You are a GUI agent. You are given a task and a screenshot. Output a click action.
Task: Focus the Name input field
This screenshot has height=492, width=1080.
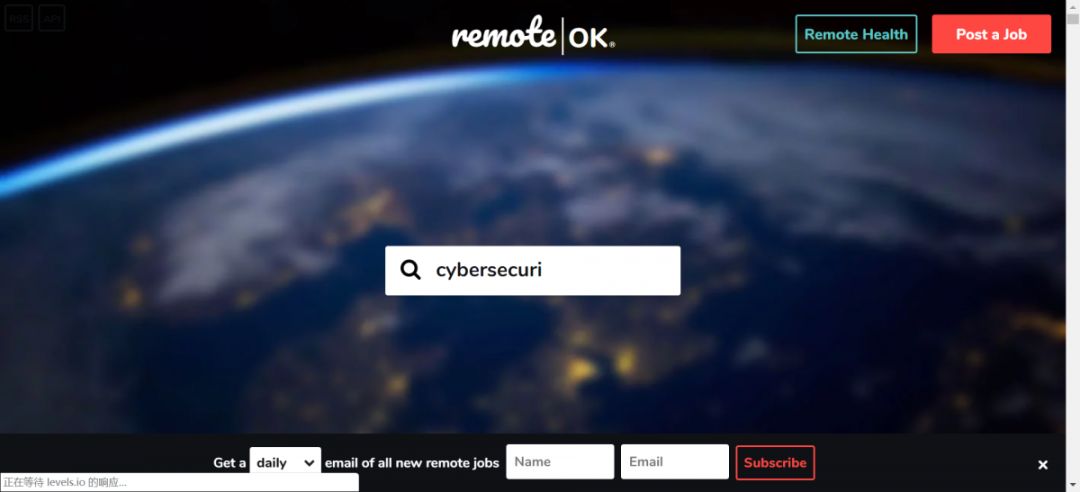click(560, 462)
